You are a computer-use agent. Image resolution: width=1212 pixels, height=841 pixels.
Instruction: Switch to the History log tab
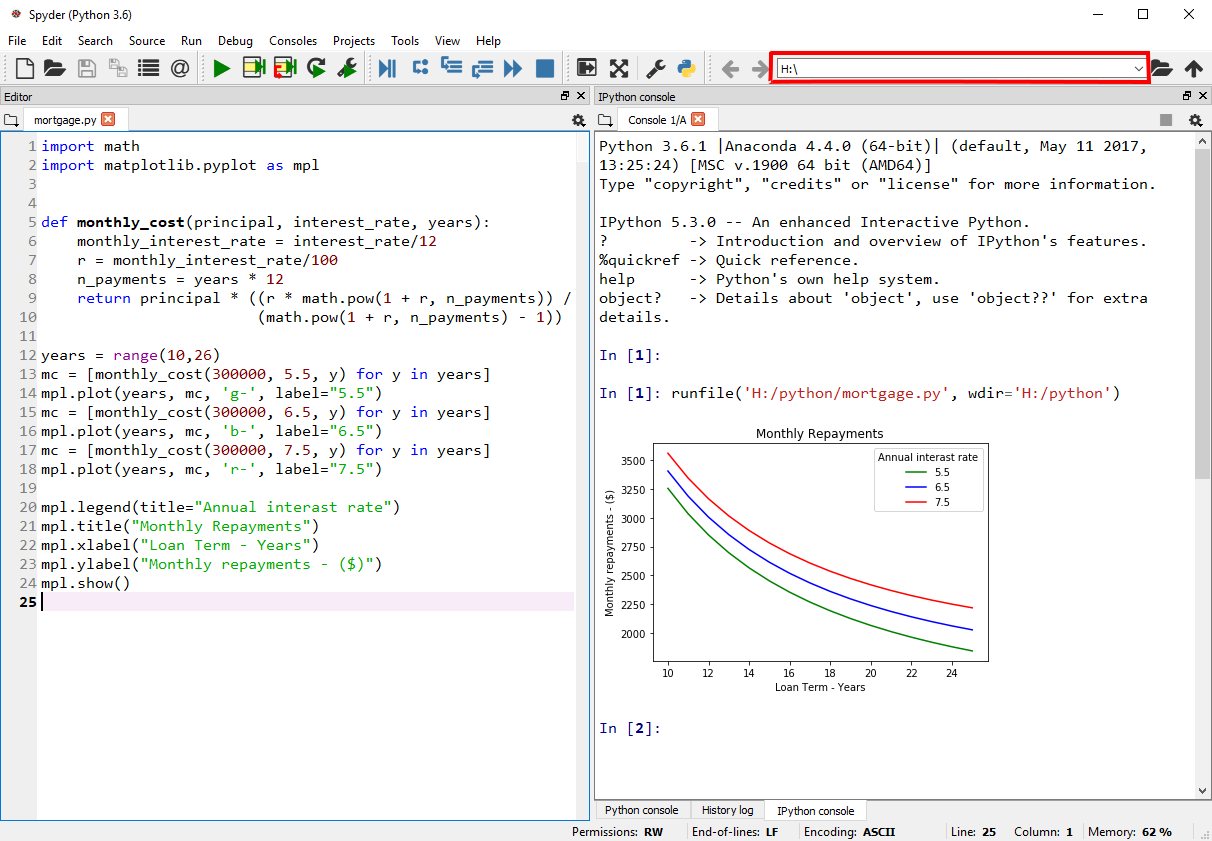[x=727, y=810]
